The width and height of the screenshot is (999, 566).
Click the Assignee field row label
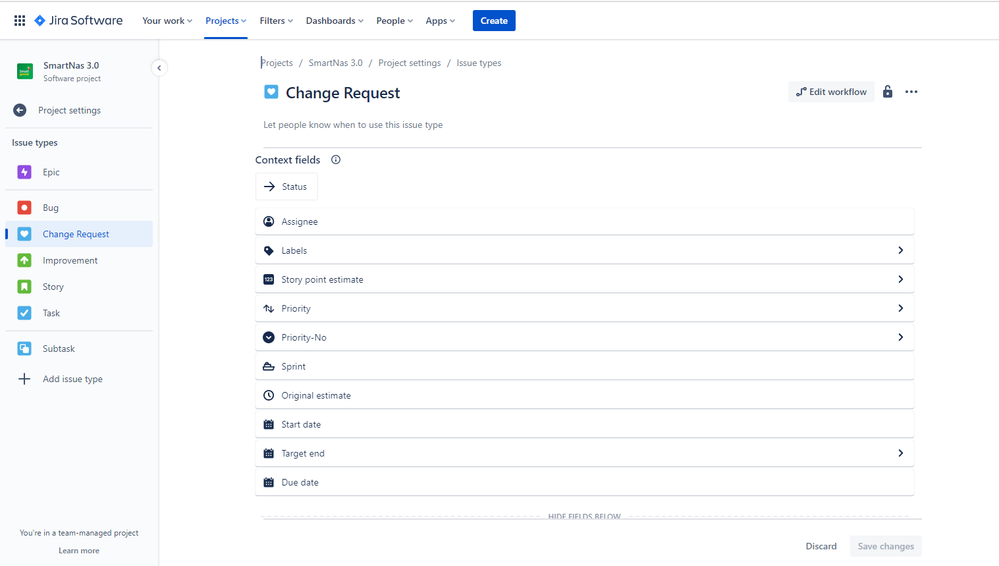coord(299,222)
